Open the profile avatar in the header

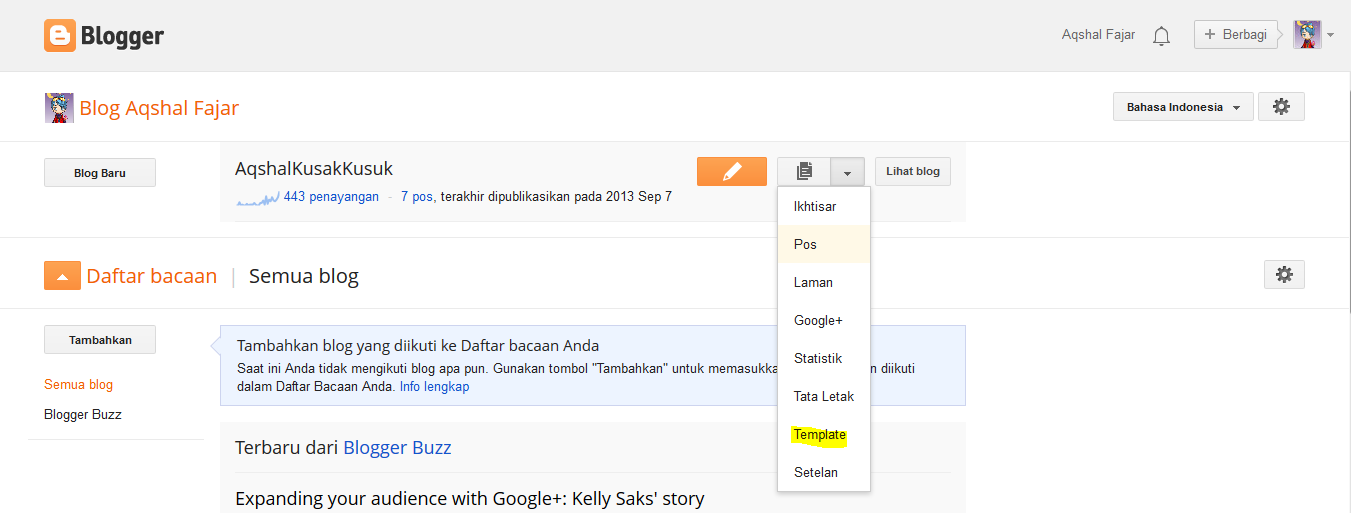pyautogui.click(x=1307, y=35)
